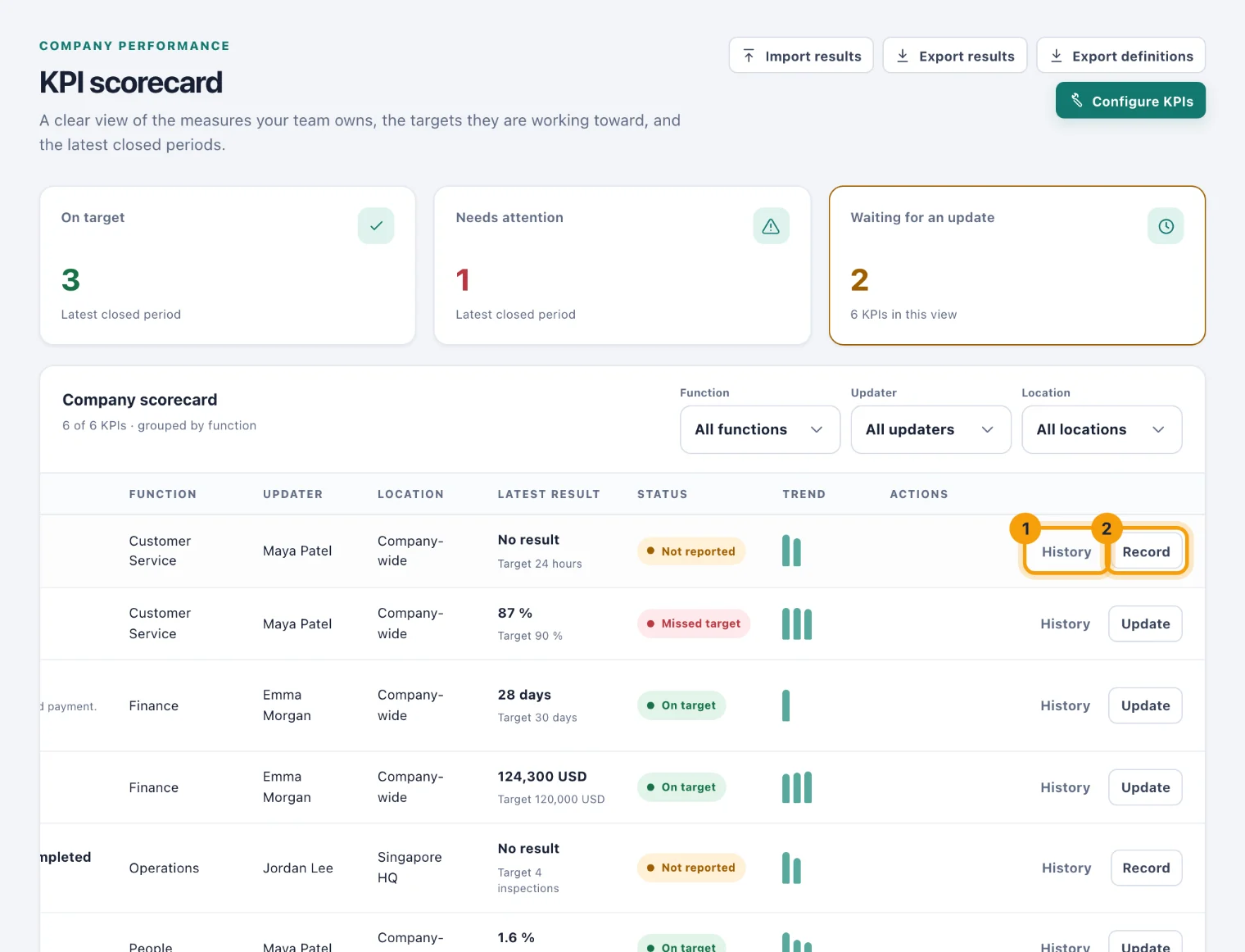This screenshot has height=952, width=1245.
Task: Open History for the Target 24 hours row
Action: point(1066,551)
